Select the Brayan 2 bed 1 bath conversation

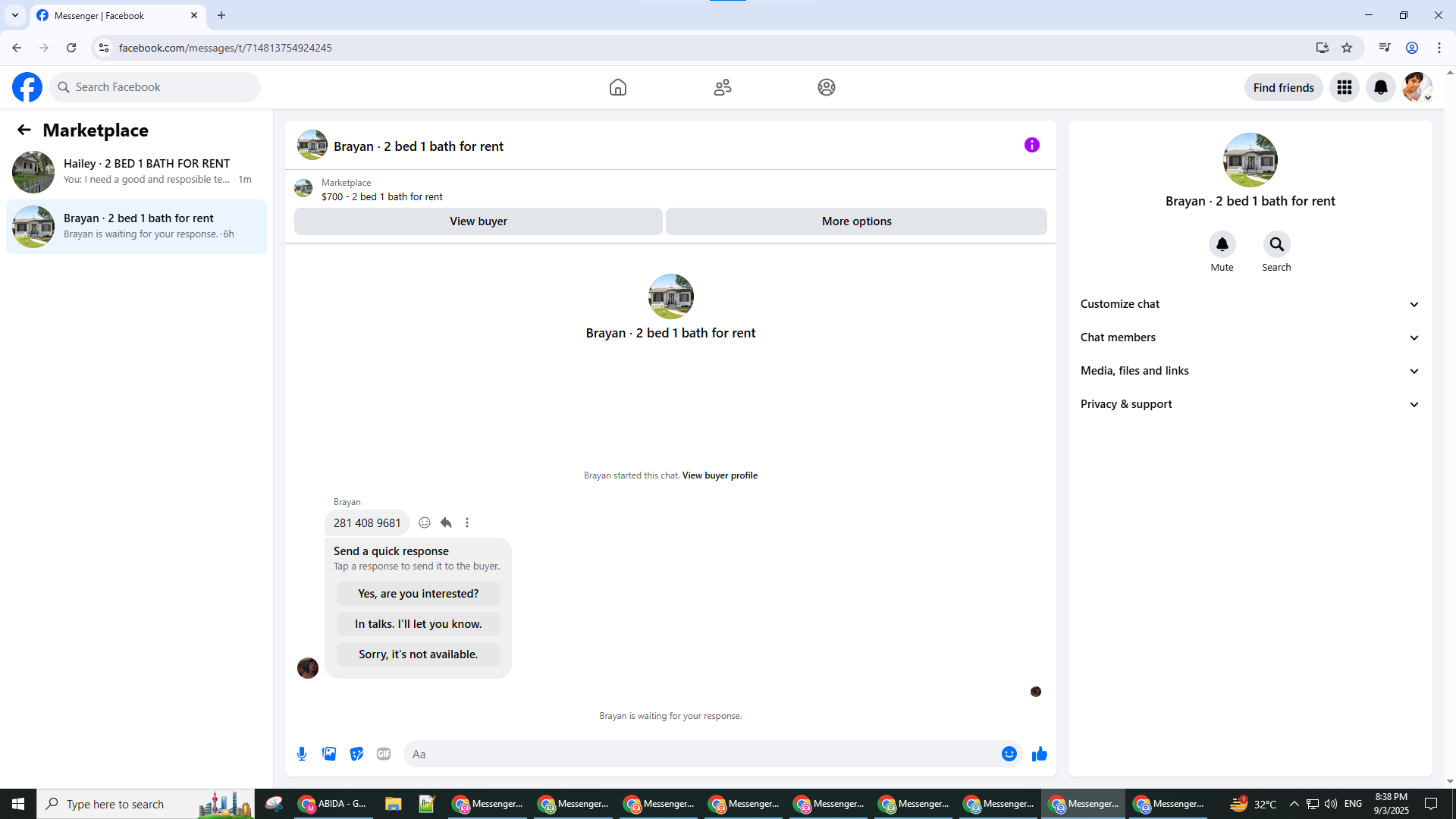pos(136,226)
